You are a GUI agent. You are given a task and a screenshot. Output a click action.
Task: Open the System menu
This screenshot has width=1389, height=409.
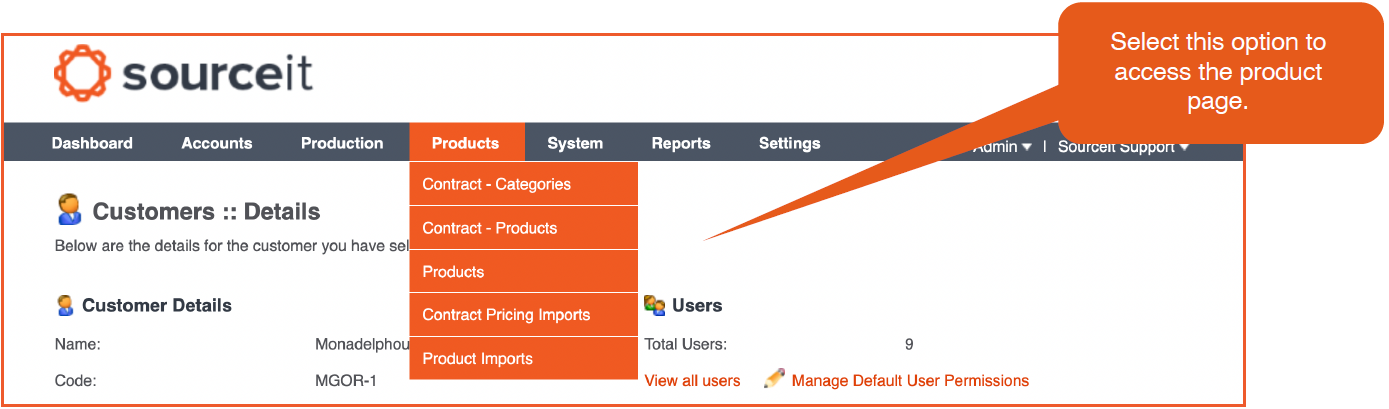click(575, 143)
